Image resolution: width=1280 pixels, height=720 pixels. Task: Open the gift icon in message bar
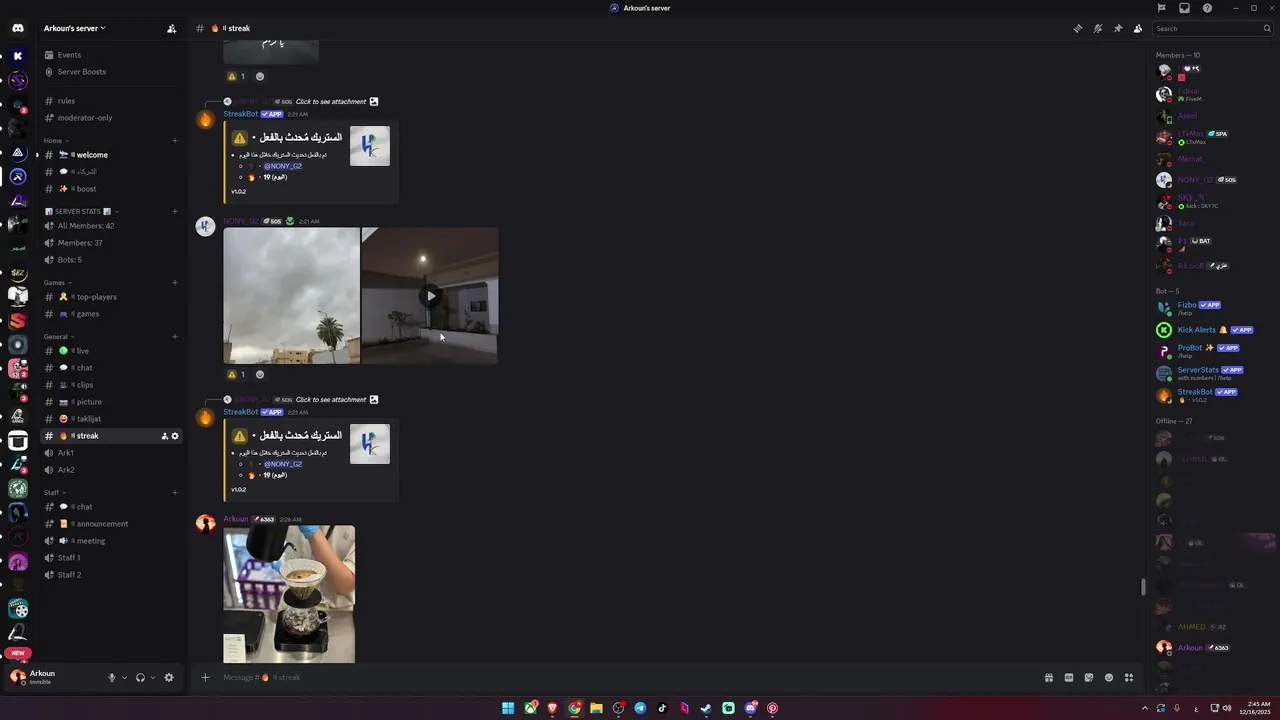tap(1048, 677)
